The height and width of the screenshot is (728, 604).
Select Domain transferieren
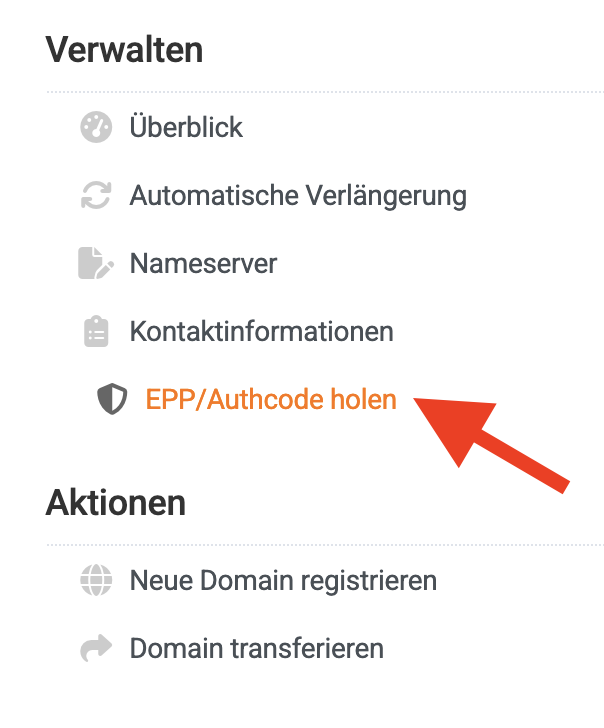pyautogui.click(x=256, y=648)
